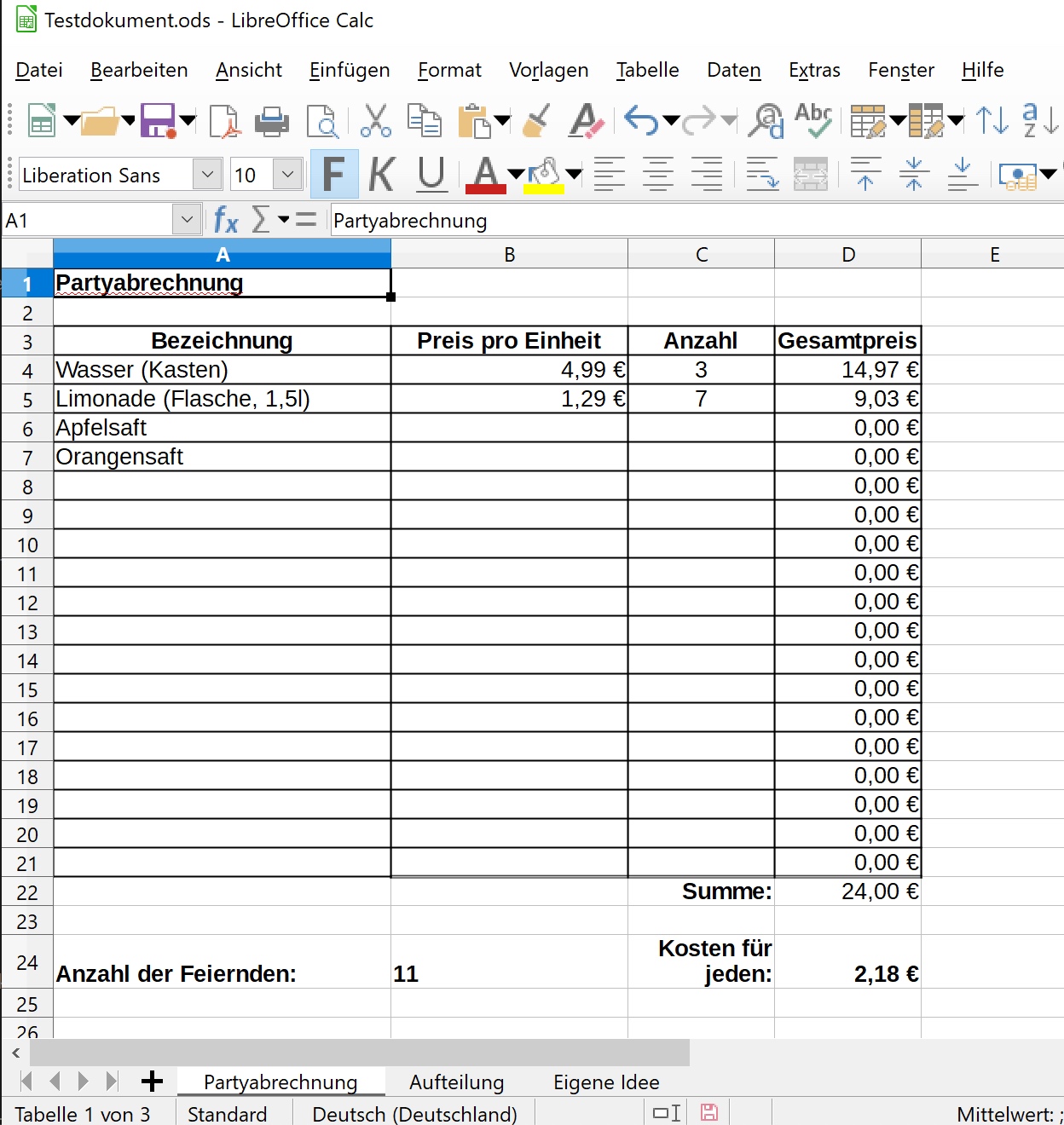This screenshot has height=1125, width=1064.
Task: Switch to the Aufteilung sheet tab
Action: [x=456, y=1082]
